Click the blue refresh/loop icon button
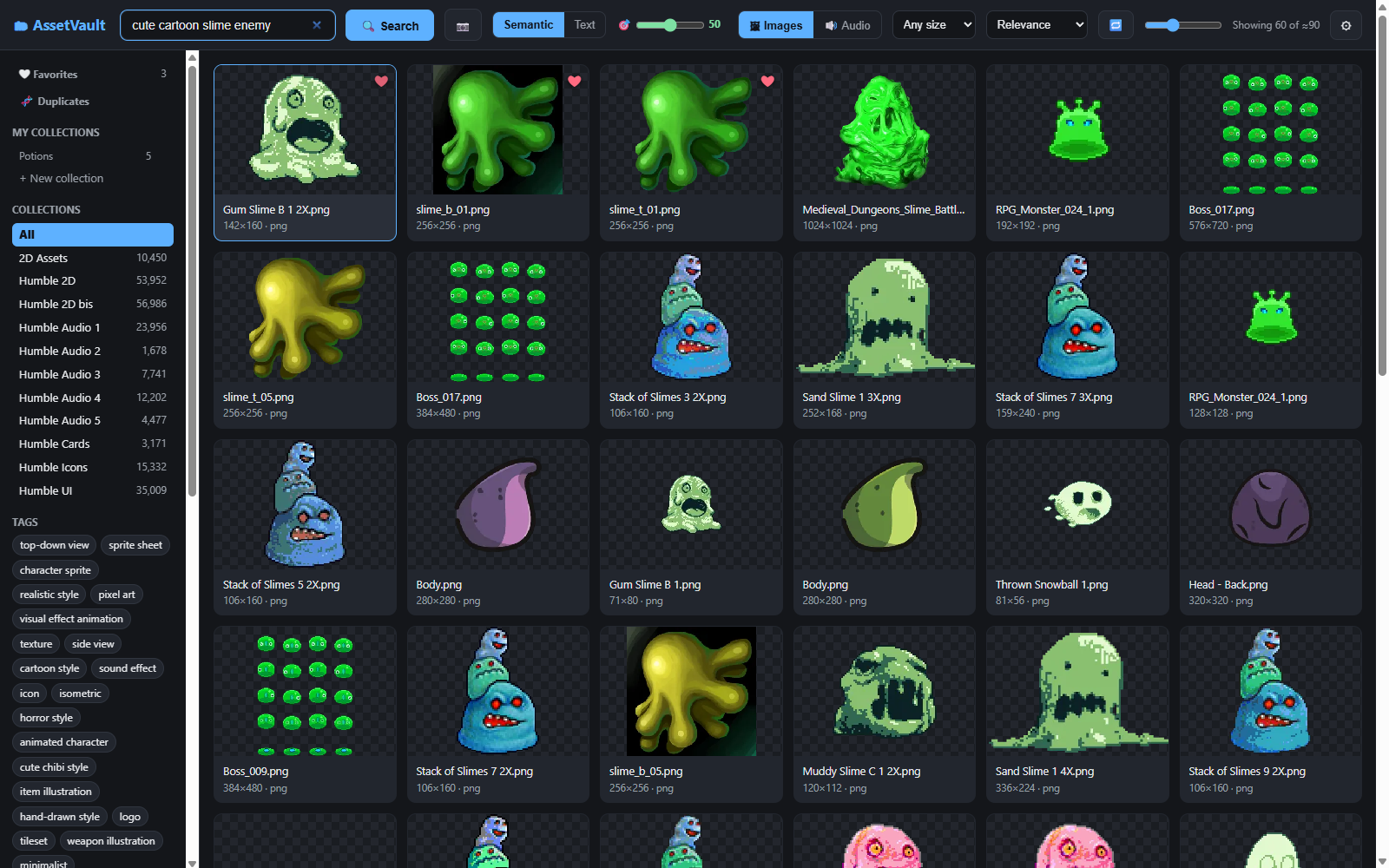1389x868 pixels. pyautogui.click(x=1116, y=25)
